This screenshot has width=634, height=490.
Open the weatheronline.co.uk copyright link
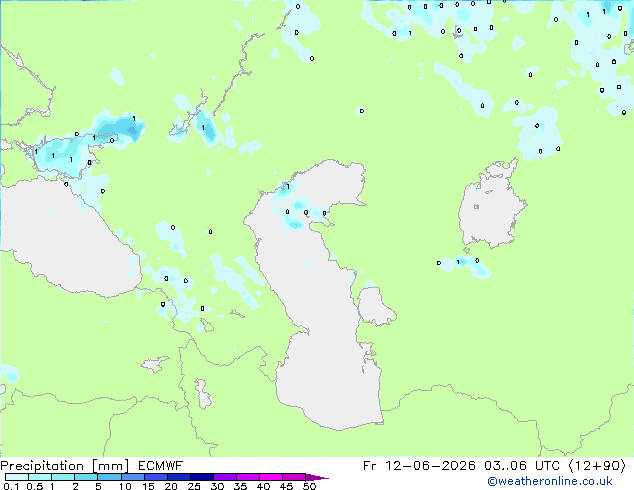(x=550, y=481)
